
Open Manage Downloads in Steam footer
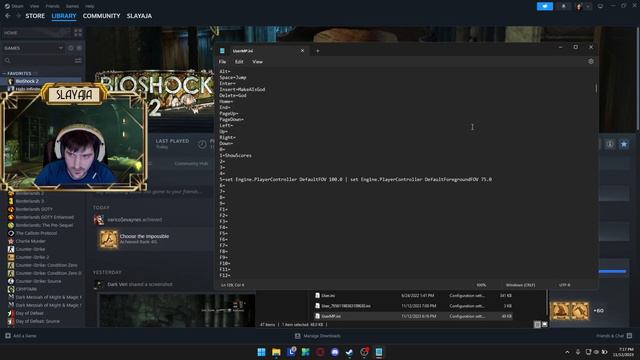pos(318,336)
